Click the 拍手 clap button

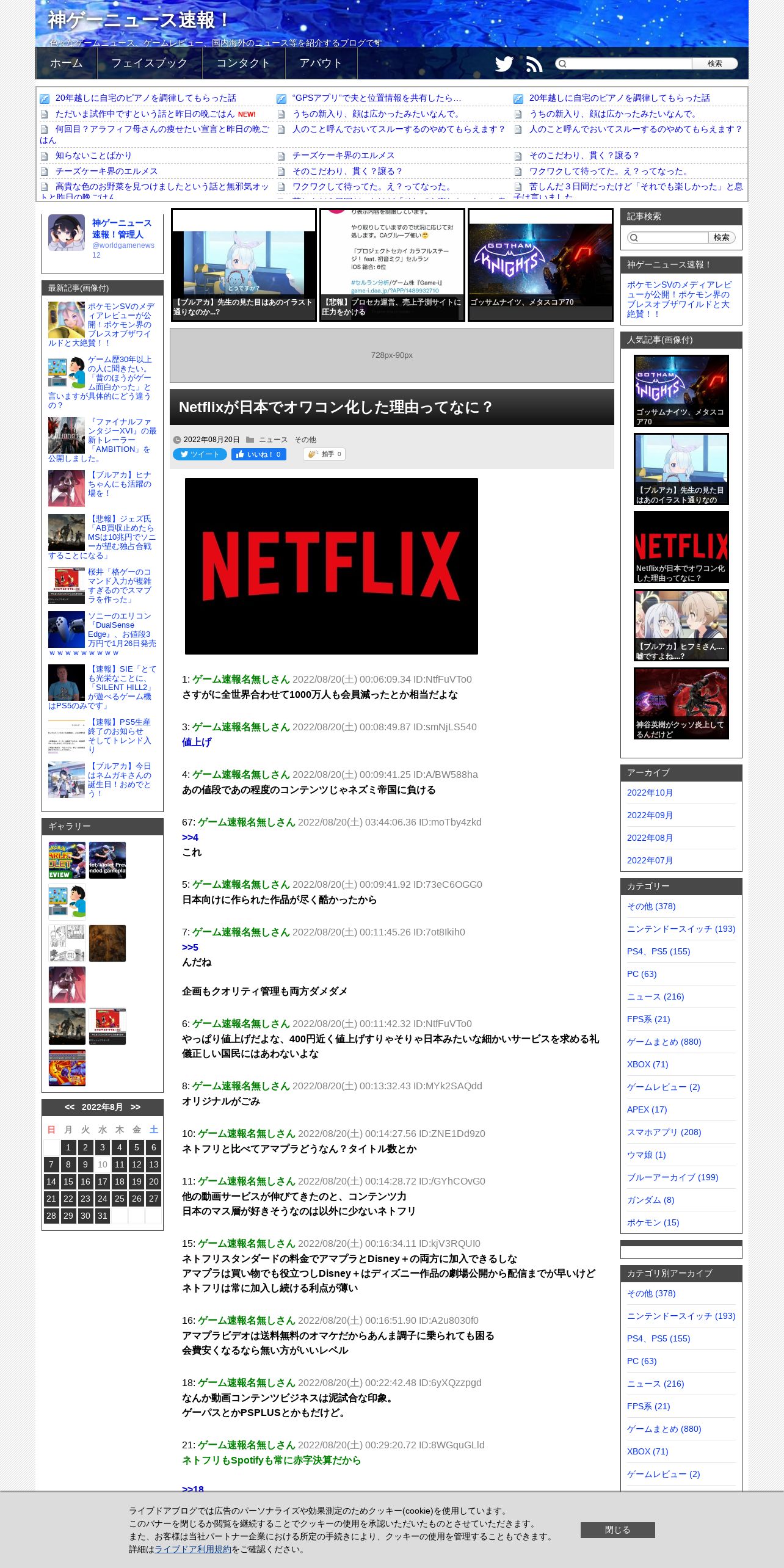click(324, 454)
